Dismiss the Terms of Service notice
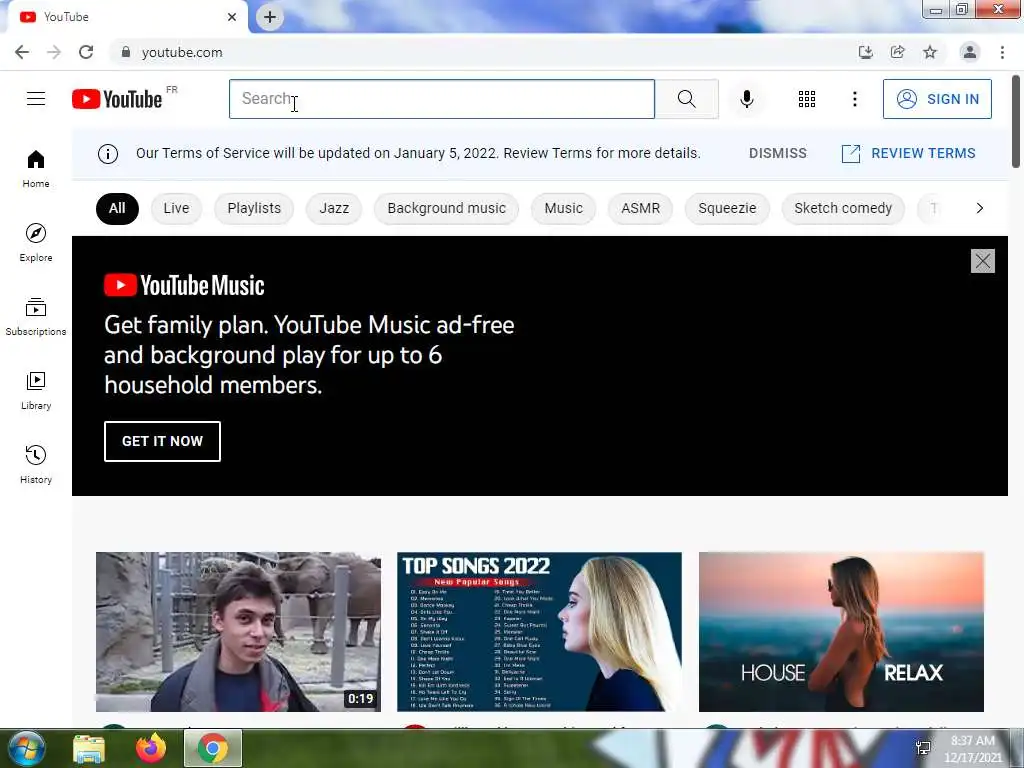 [x=778, y=153]
